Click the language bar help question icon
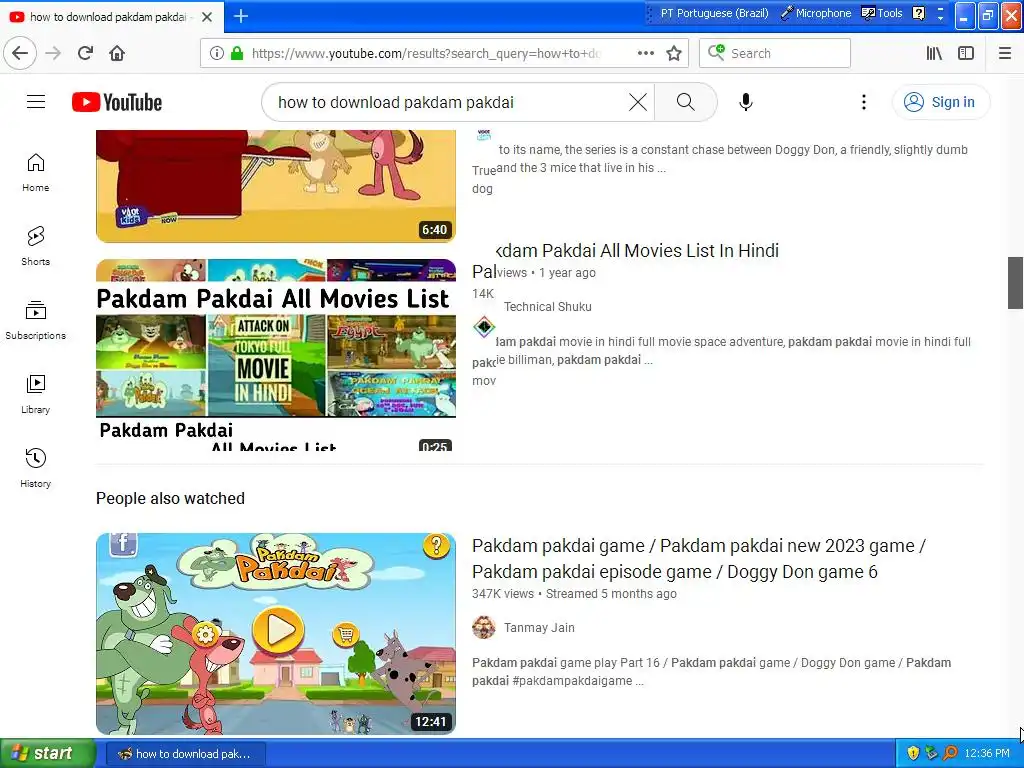The image size is (1024, 768). (918, 13)
